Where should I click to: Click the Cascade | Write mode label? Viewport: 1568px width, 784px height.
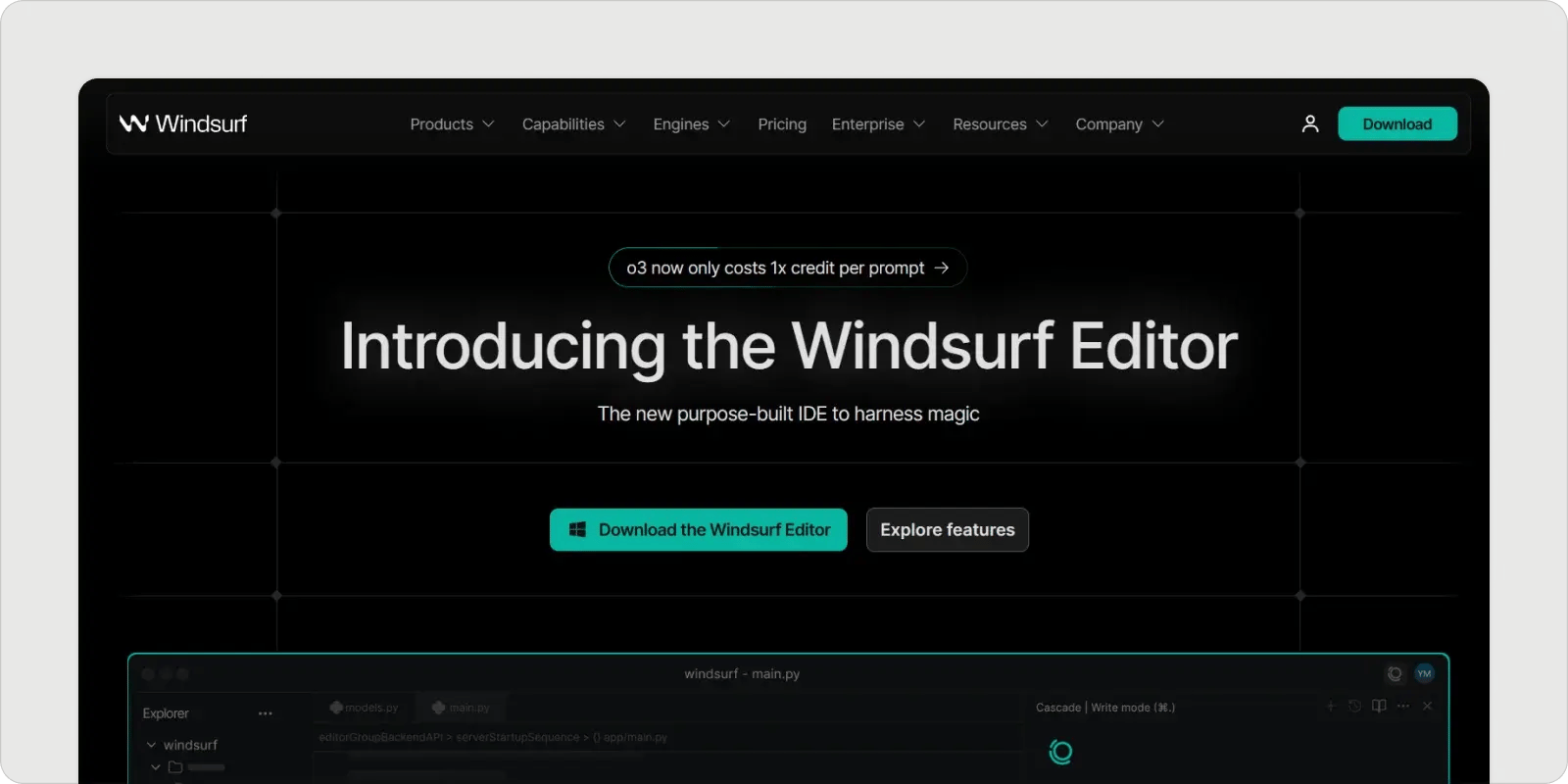click(1105, 707)
